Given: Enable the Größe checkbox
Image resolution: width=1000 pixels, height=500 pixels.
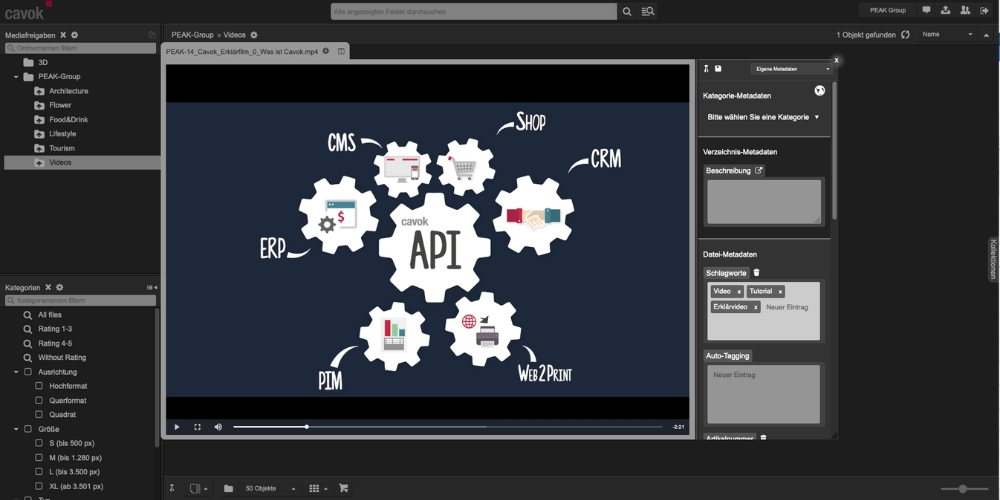Looking at the screenshot, I should pyautogui.click(x=27, y=429).
